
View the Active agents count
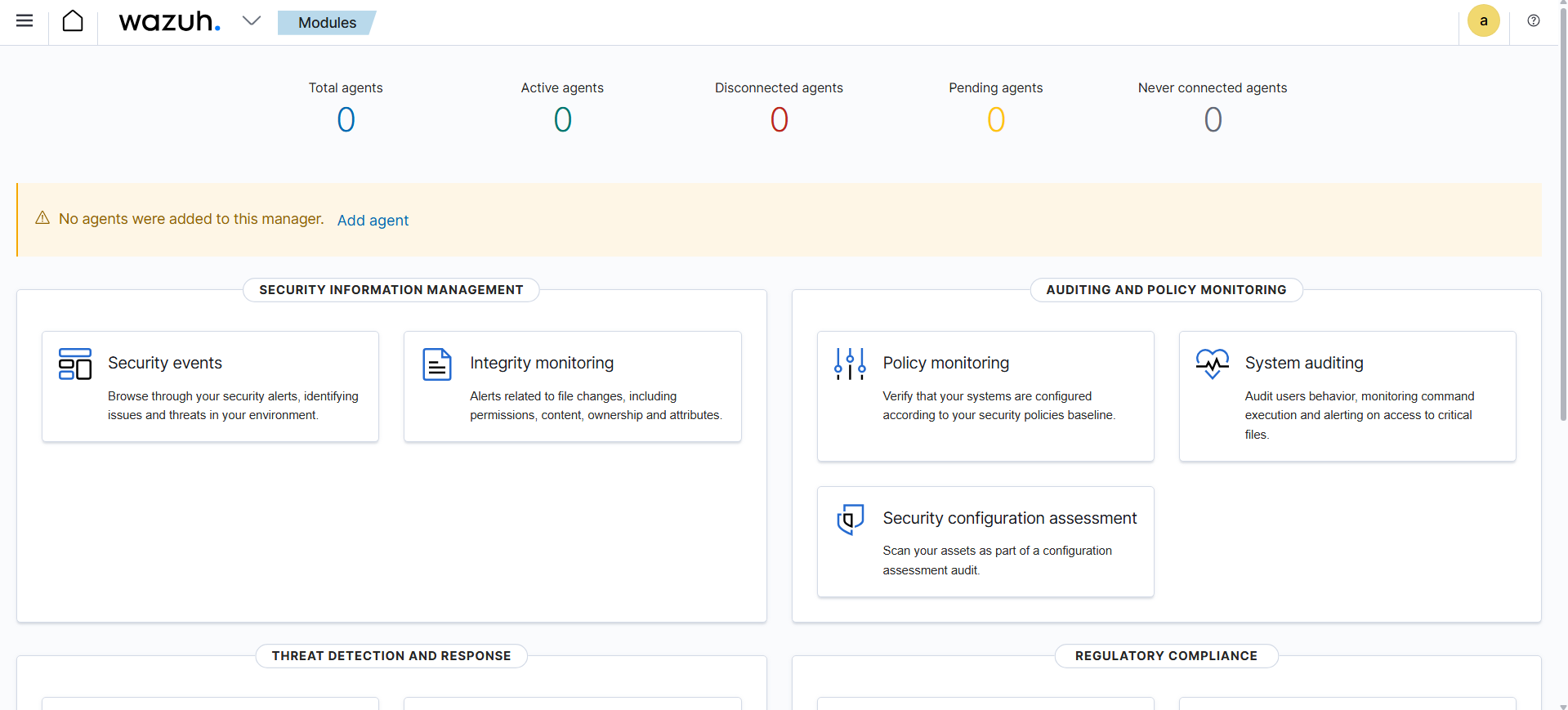click(x=563, y=120)
